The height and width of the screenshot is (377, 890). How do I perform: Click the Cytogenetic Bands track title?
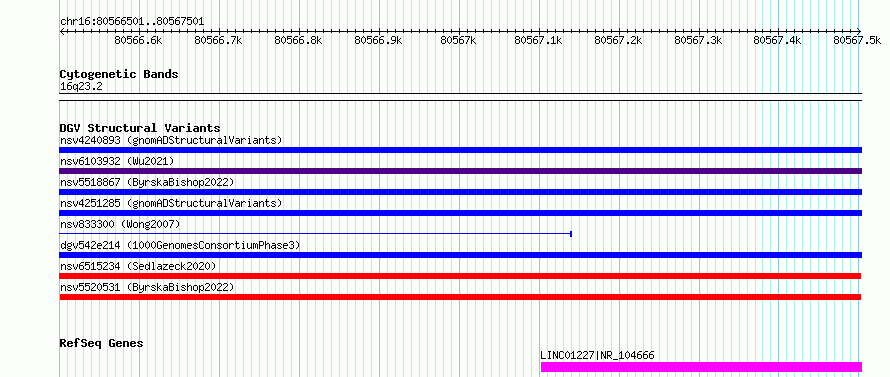tap(119, 74)
